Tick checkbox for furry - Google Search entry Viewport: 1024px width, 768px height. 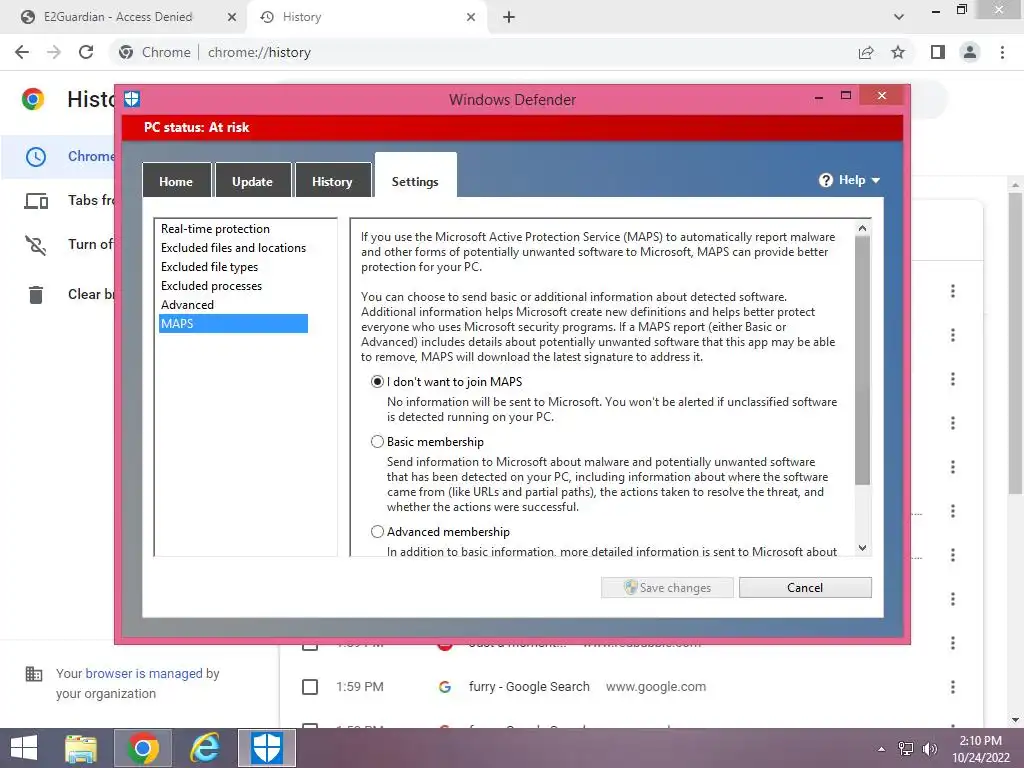(310, 687)
